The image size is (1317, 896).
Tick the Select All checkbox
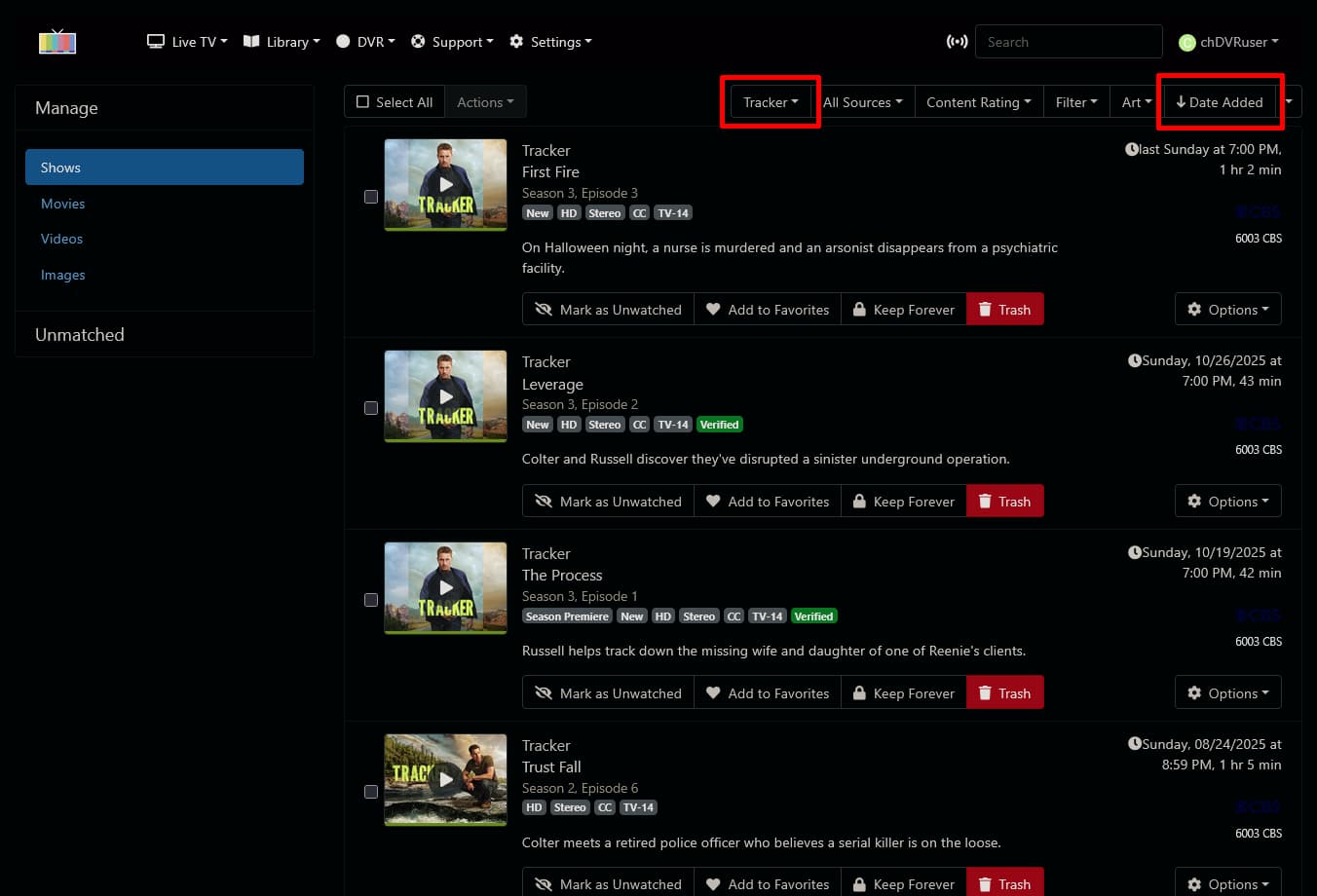[x=363, y=102]
